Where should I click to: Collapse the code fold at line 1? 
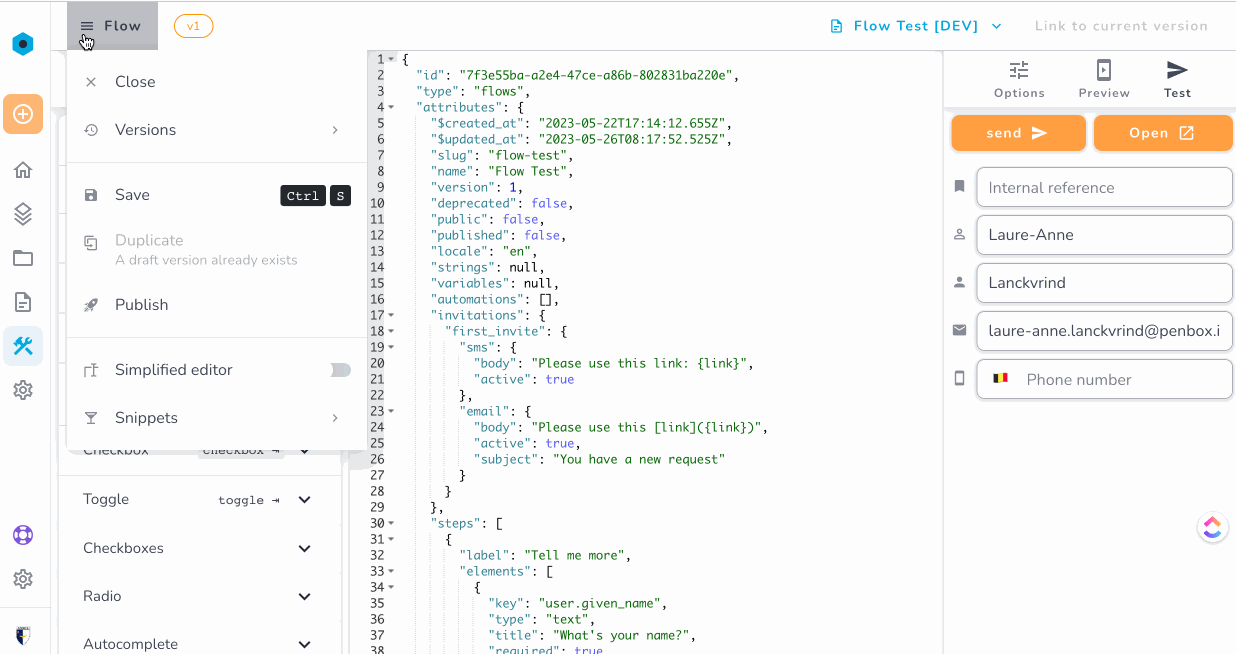tap(391, 59)
